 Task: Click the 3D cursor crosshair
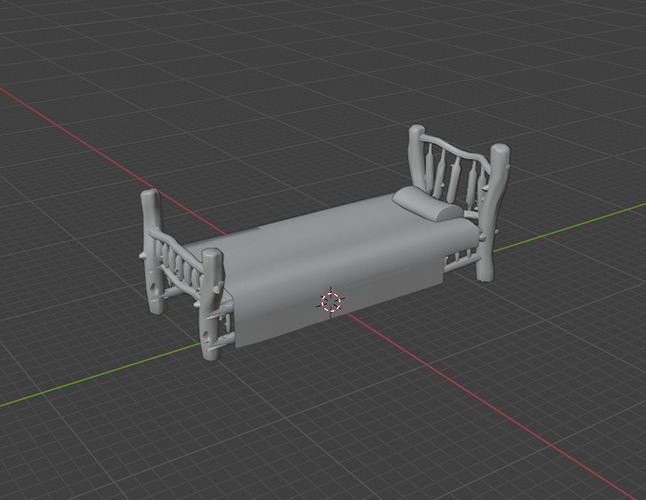331,301
